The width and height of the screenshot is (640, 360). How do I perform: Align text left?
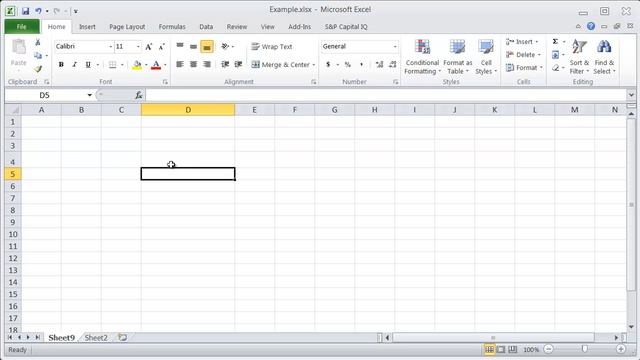pos(180,64)
